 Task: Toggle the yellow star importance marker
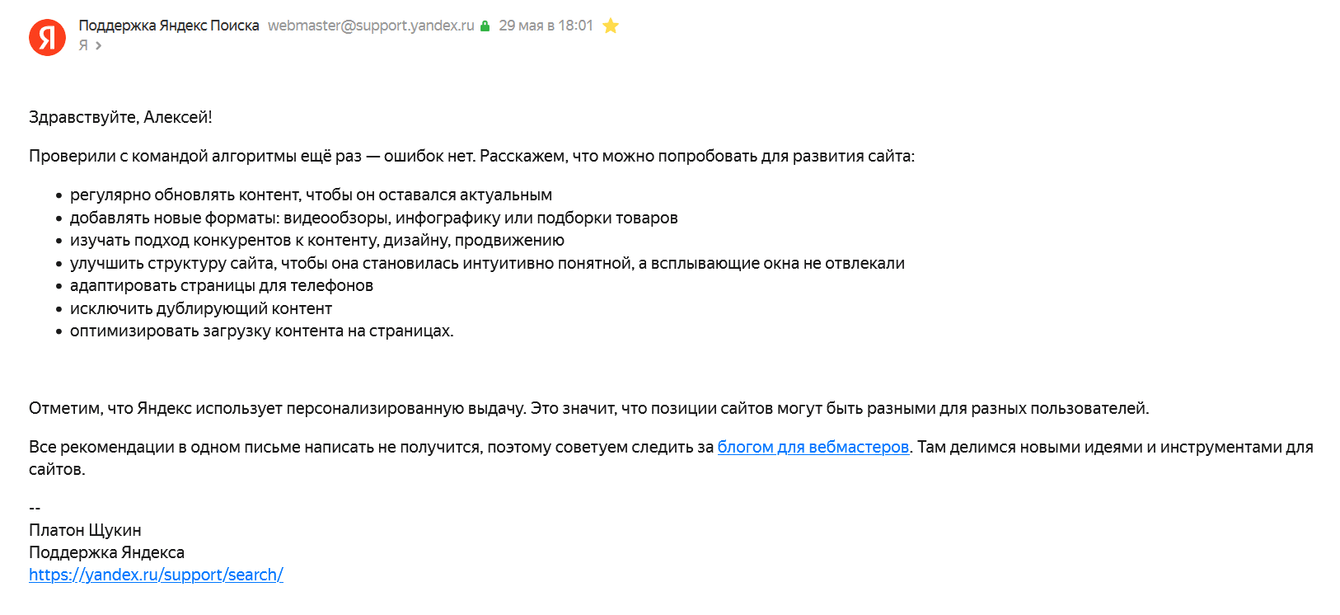coord(610,26)
